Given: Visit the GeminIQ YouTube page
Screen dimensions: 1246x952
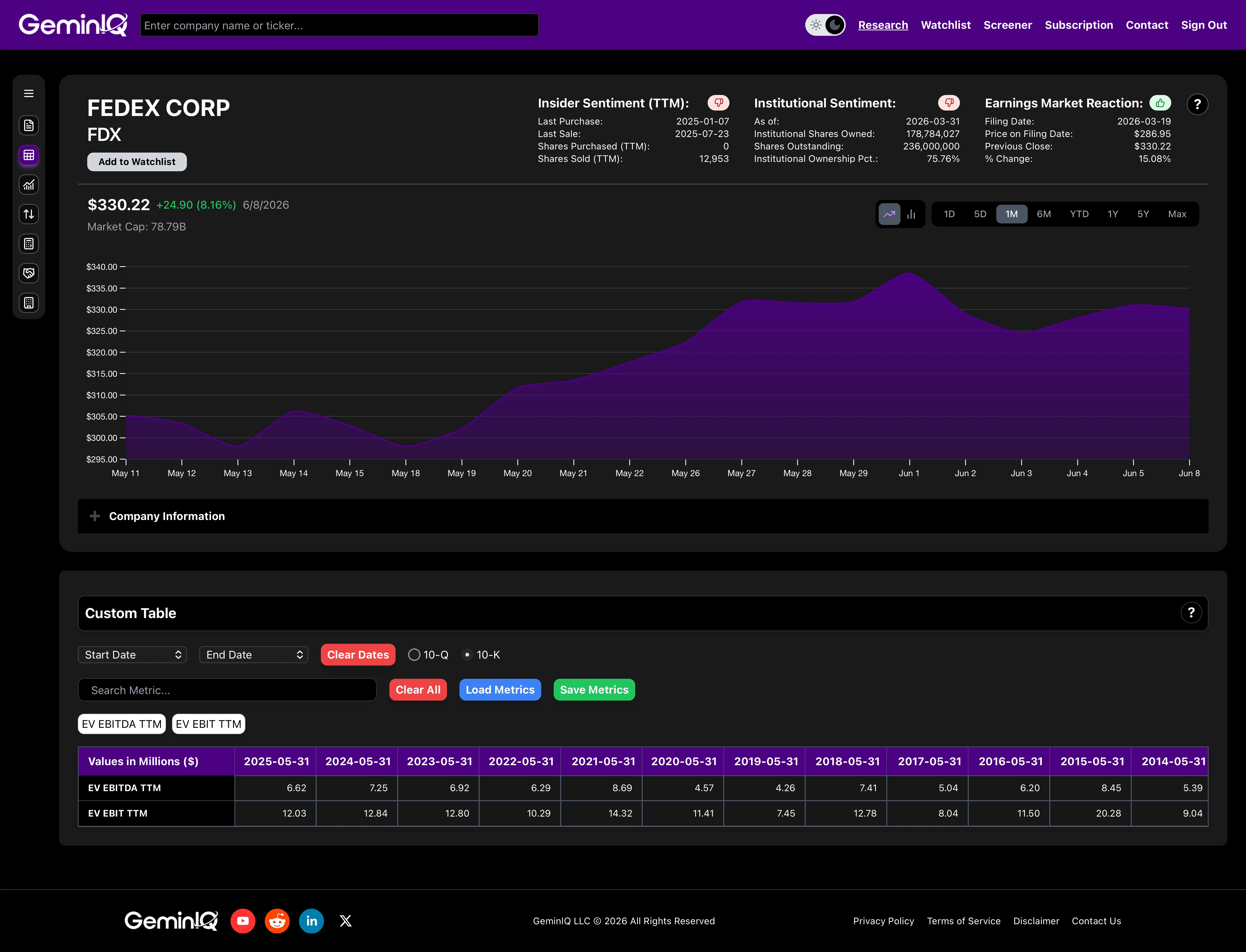Looking at the screenshot, I should point(243,921).
